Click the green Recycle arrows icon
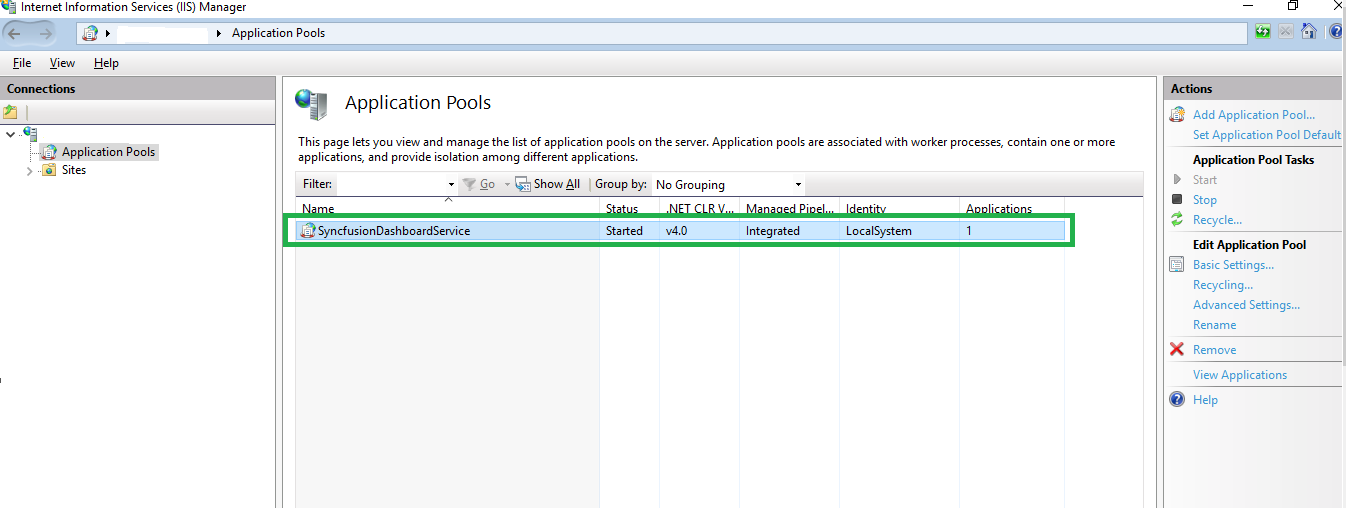 [x=1177, y=220]
